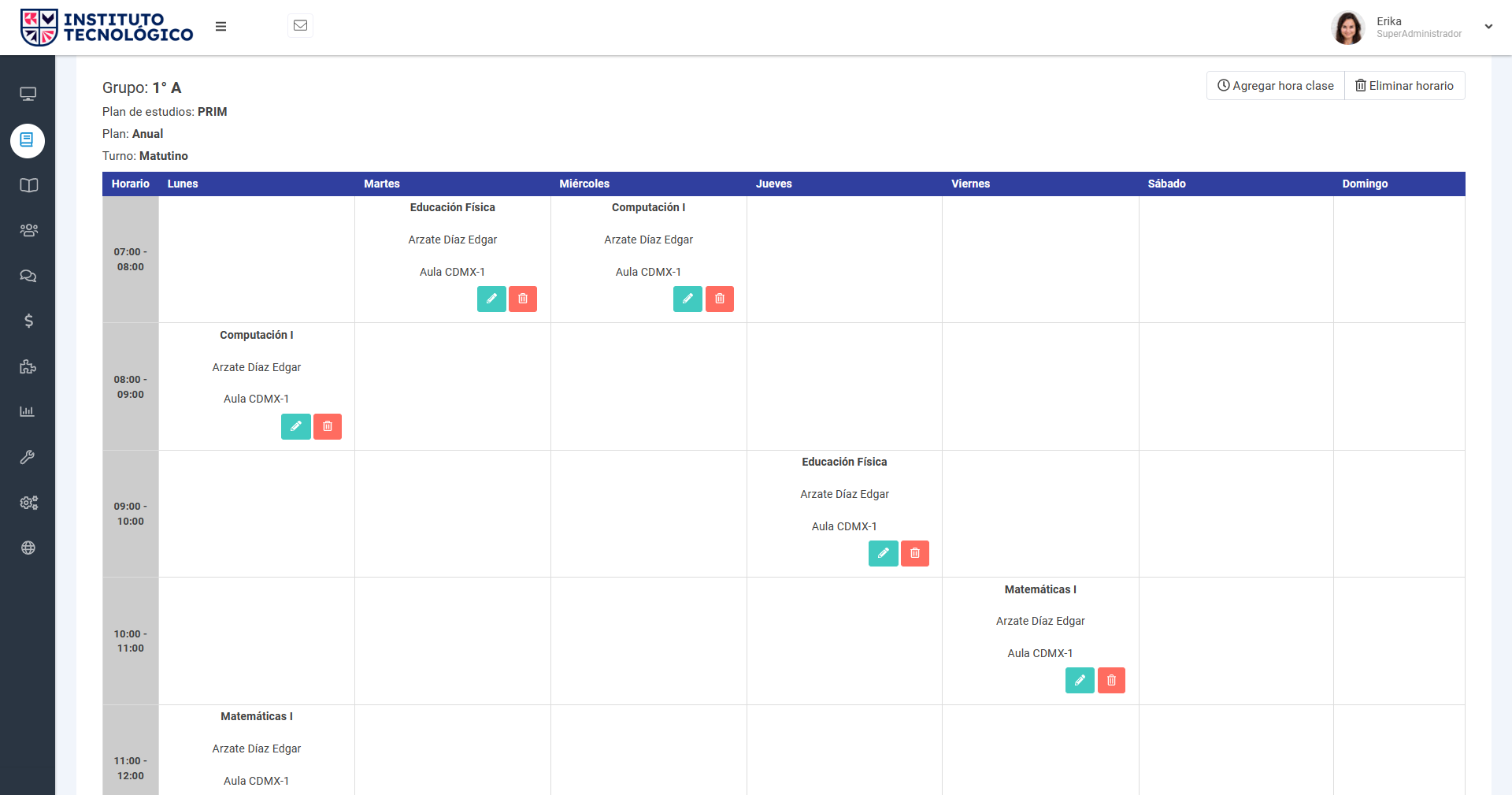Delete Friday 10:00 Matemáticas I class
This screenshot has height=795, width=1512.
pyautogui.click(x=1111, y=680)
